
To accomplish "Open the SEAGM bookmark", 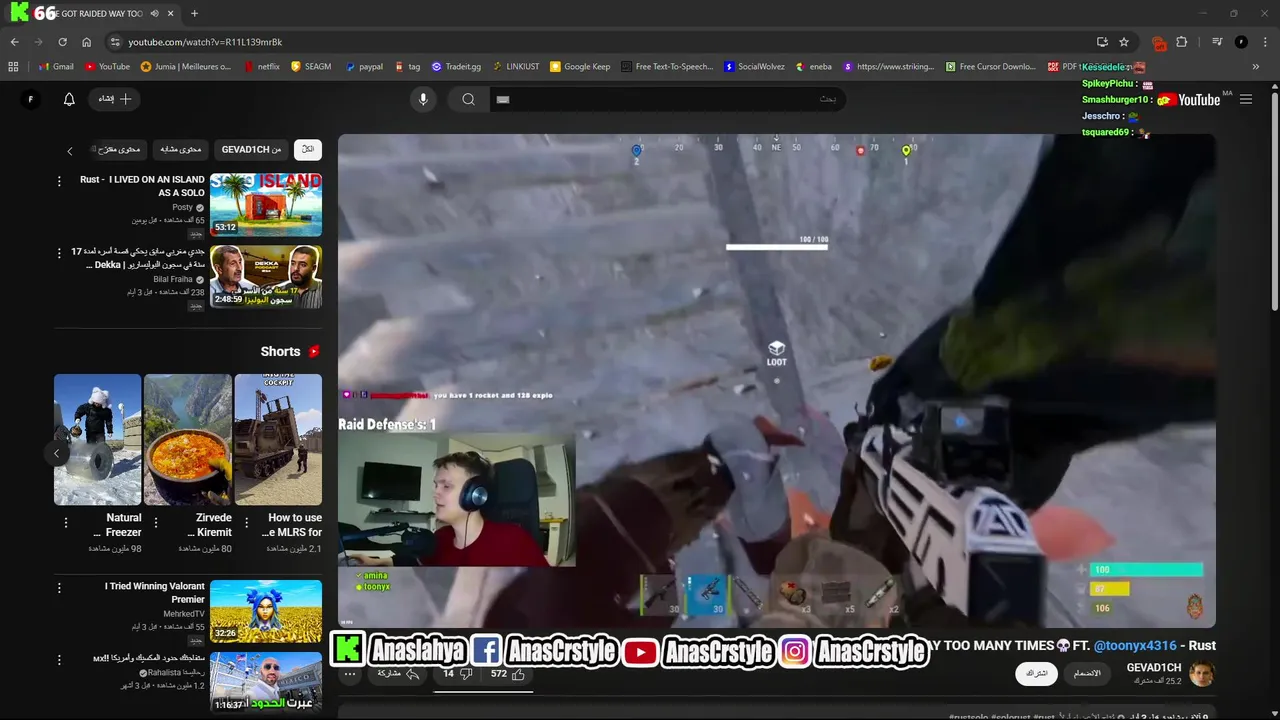I will click(x=311, y=67).
